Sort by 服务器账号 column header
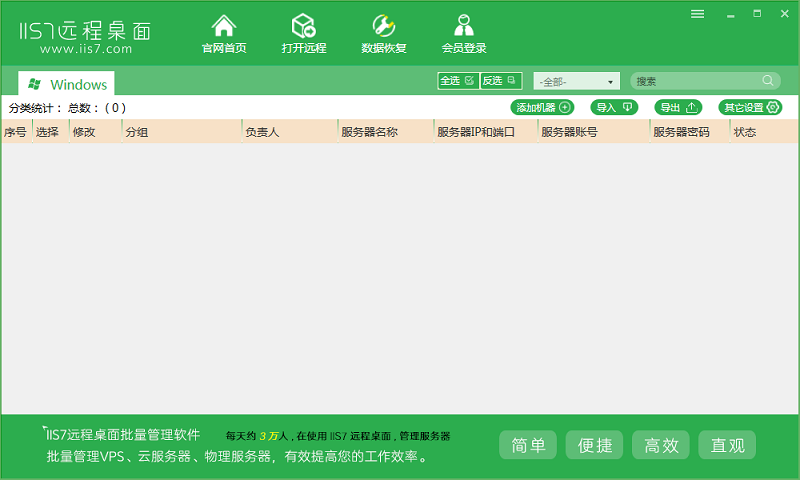This screenshot has height=480, width=800. click(x=594, y=132)
